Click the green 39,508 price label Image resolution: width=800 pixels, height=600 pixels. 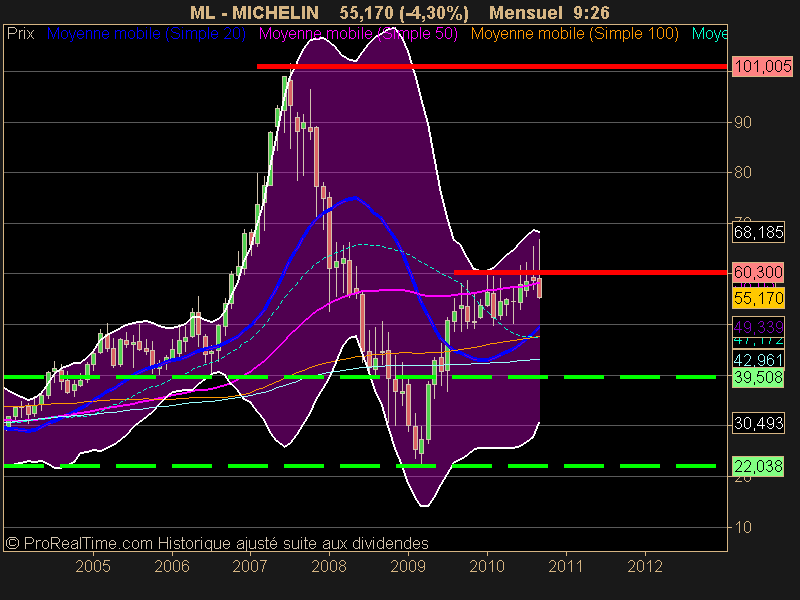pyautogui.click(x=758, y=378)
